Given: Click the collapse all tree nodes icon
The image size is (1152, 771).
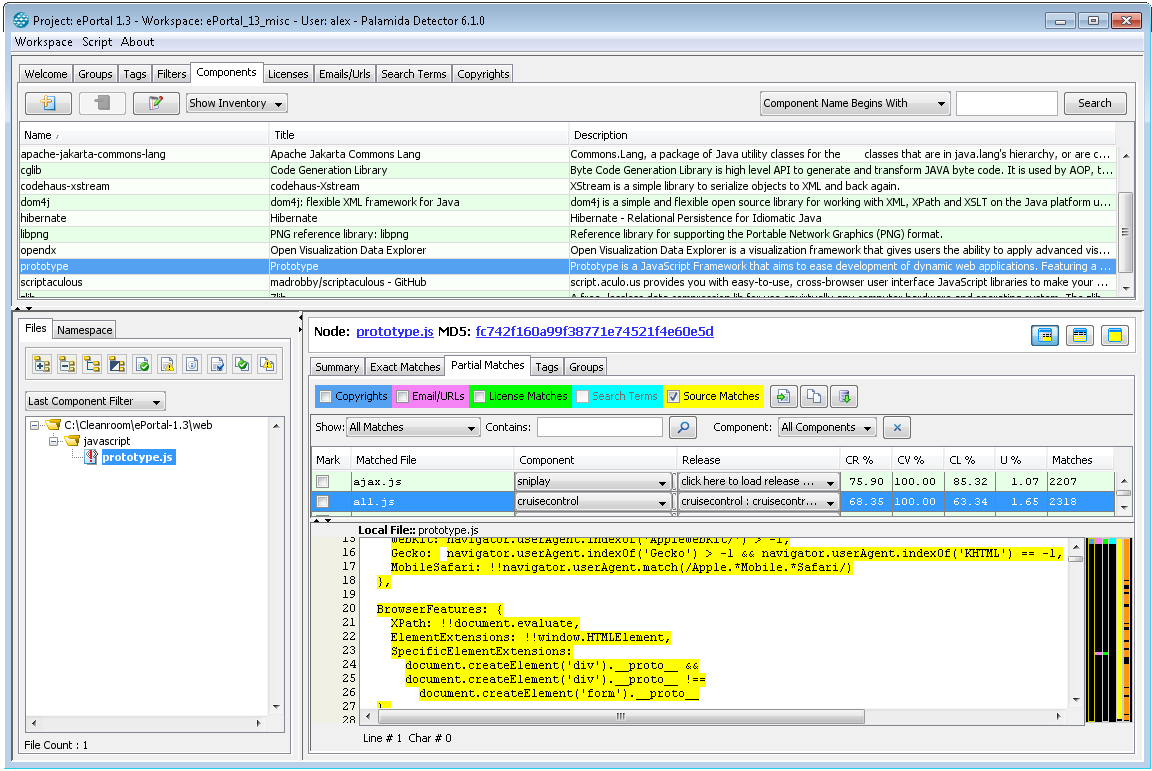Looking at the screenshot, I should point(67,364).
